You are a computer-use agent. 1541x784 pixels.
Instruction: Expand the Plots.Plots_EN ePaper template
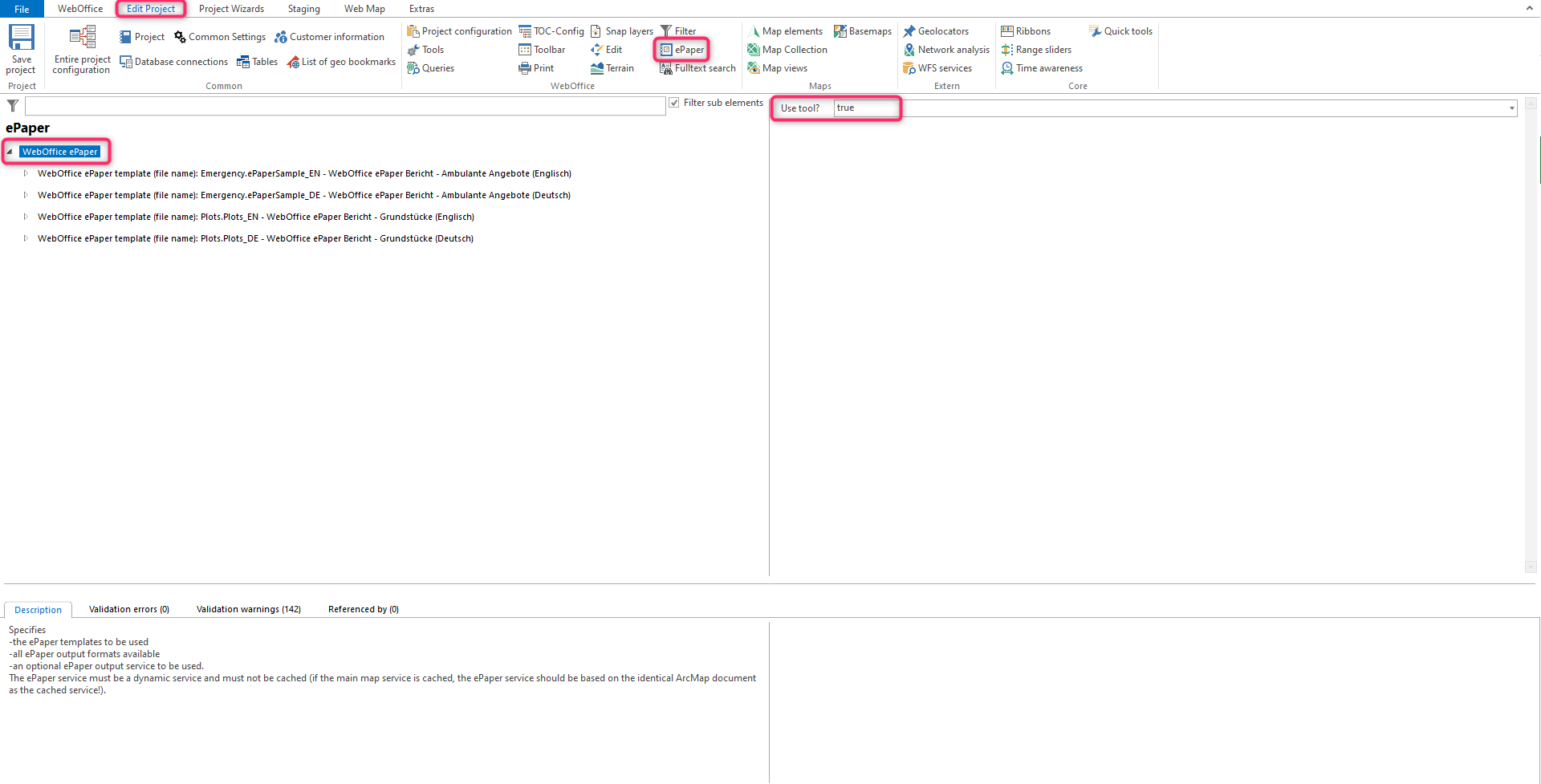click(25, 217)
